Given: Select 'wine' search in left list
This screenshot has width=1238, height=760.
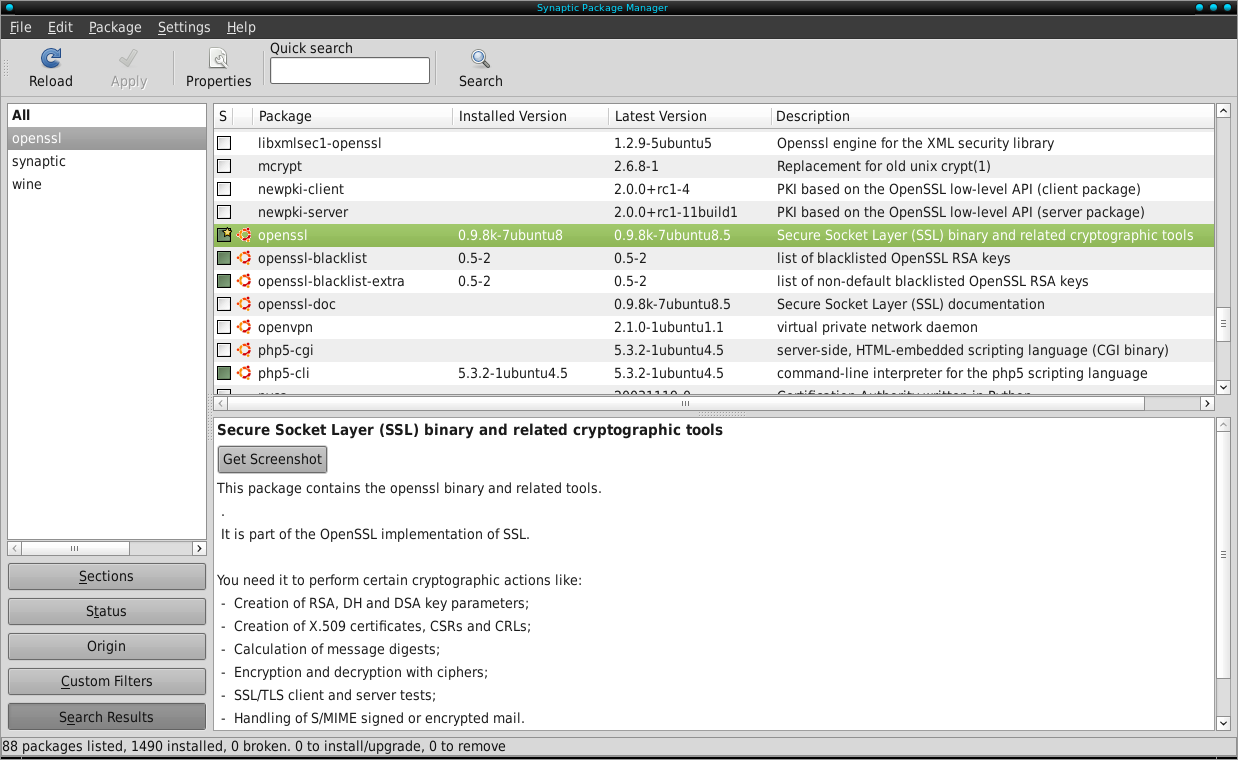Looking at the screenshot, I should (106, 184).
